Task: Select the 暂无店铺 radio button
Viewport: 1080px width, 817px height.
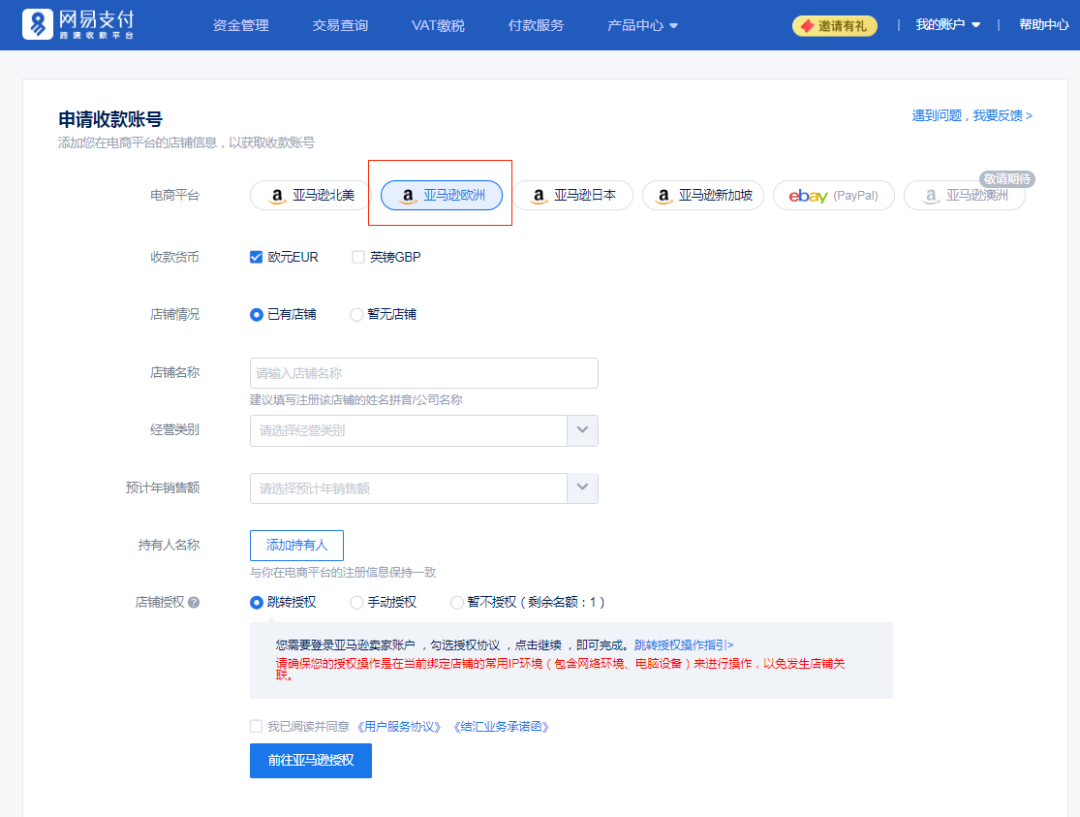Action: 356,314
